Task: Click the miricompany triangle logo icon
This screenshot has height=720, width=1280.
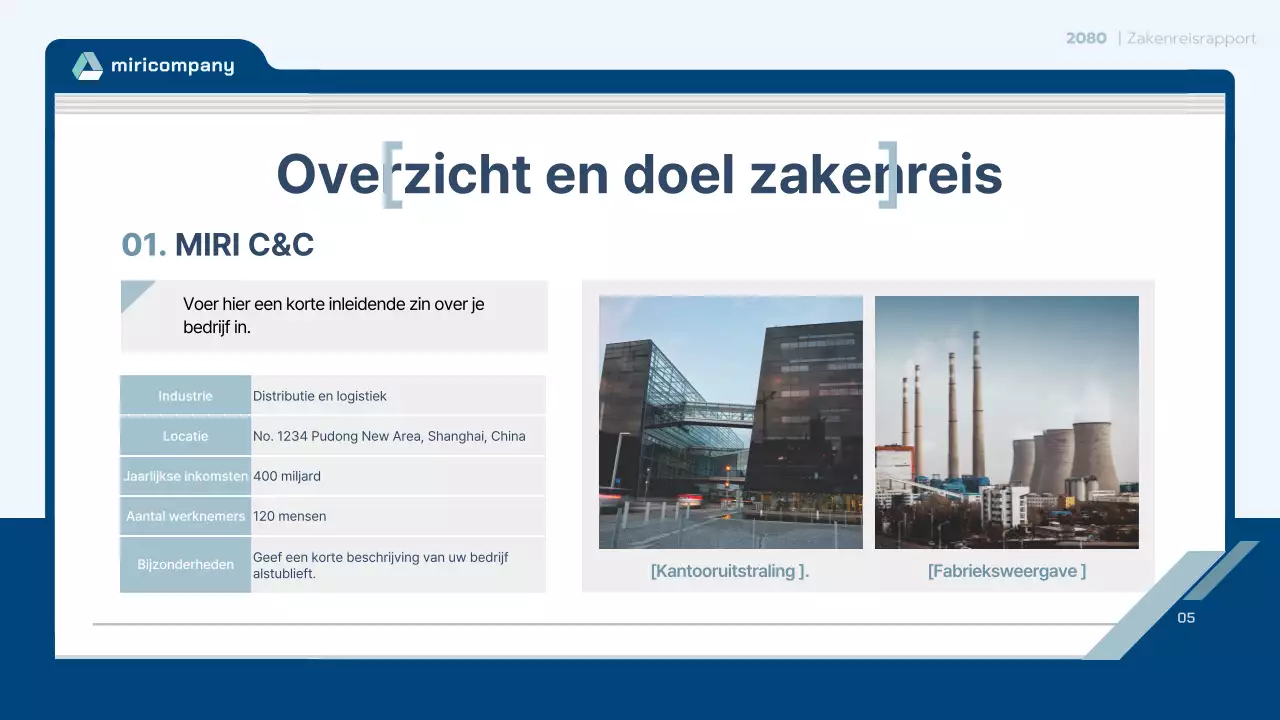Action: [86, 65]
